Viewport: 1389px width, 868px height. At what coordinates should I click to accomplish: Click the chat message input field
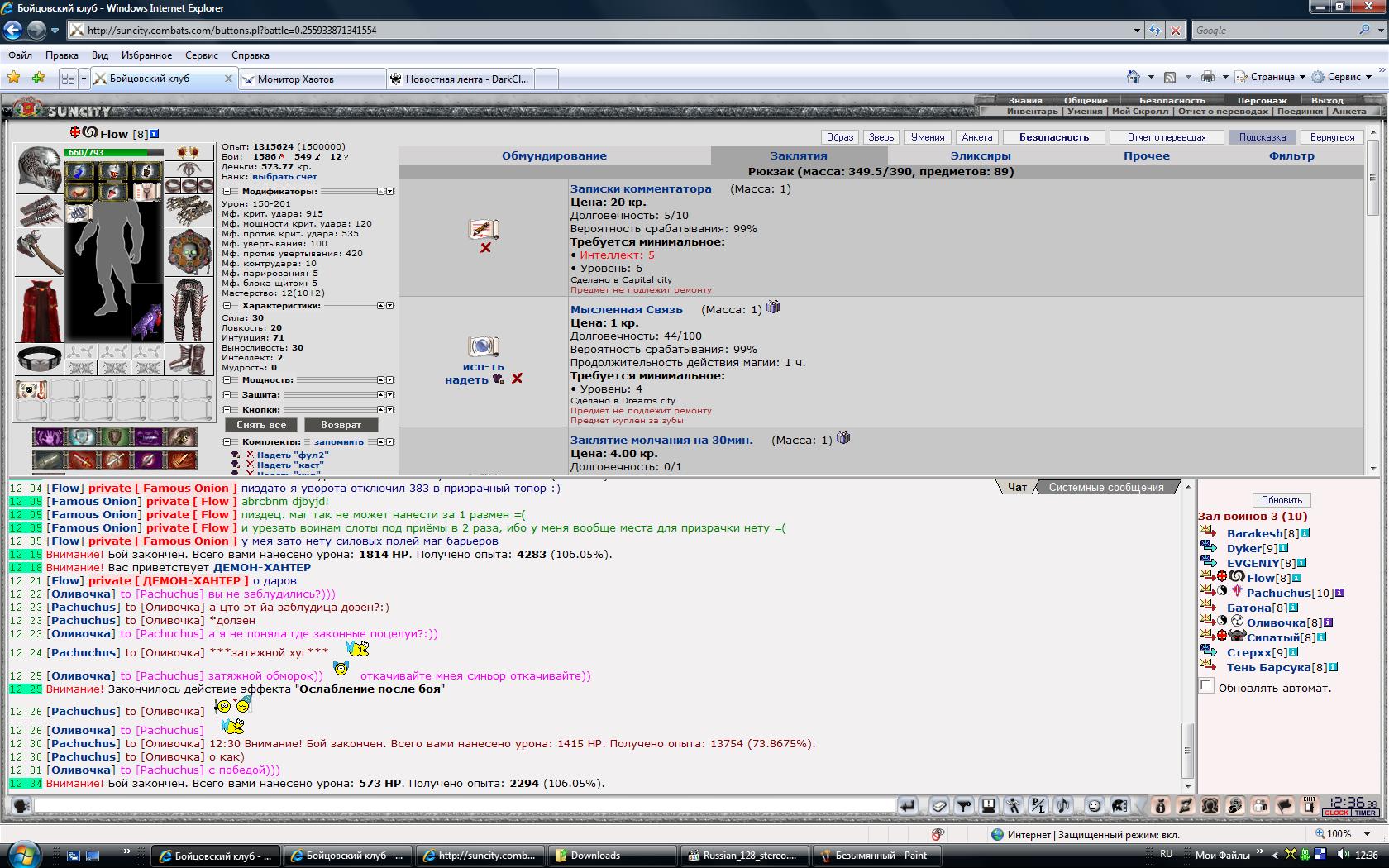(464, 805)
